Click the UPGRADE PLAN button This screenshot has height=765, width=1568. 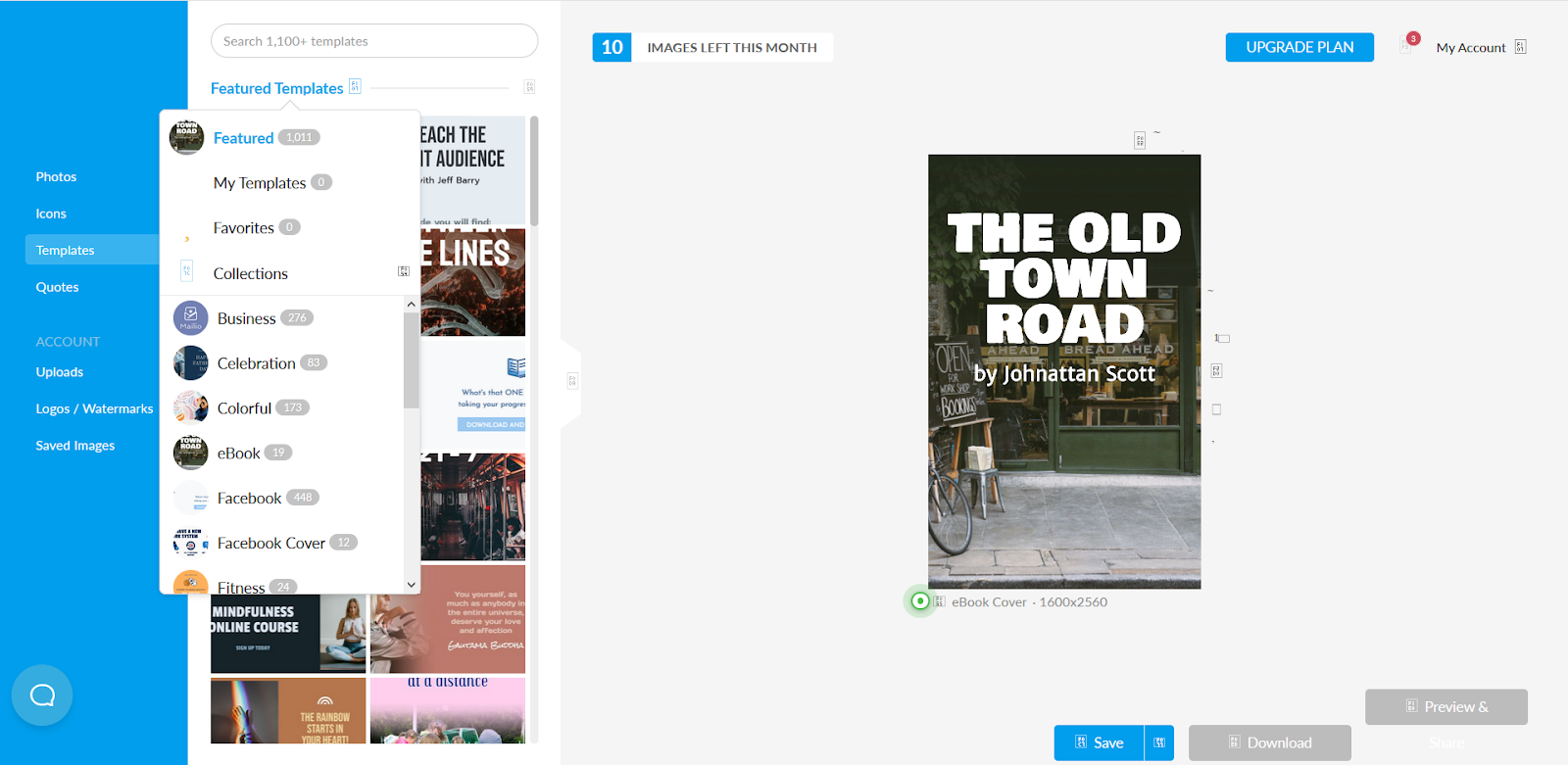(x=1299, y=47)
